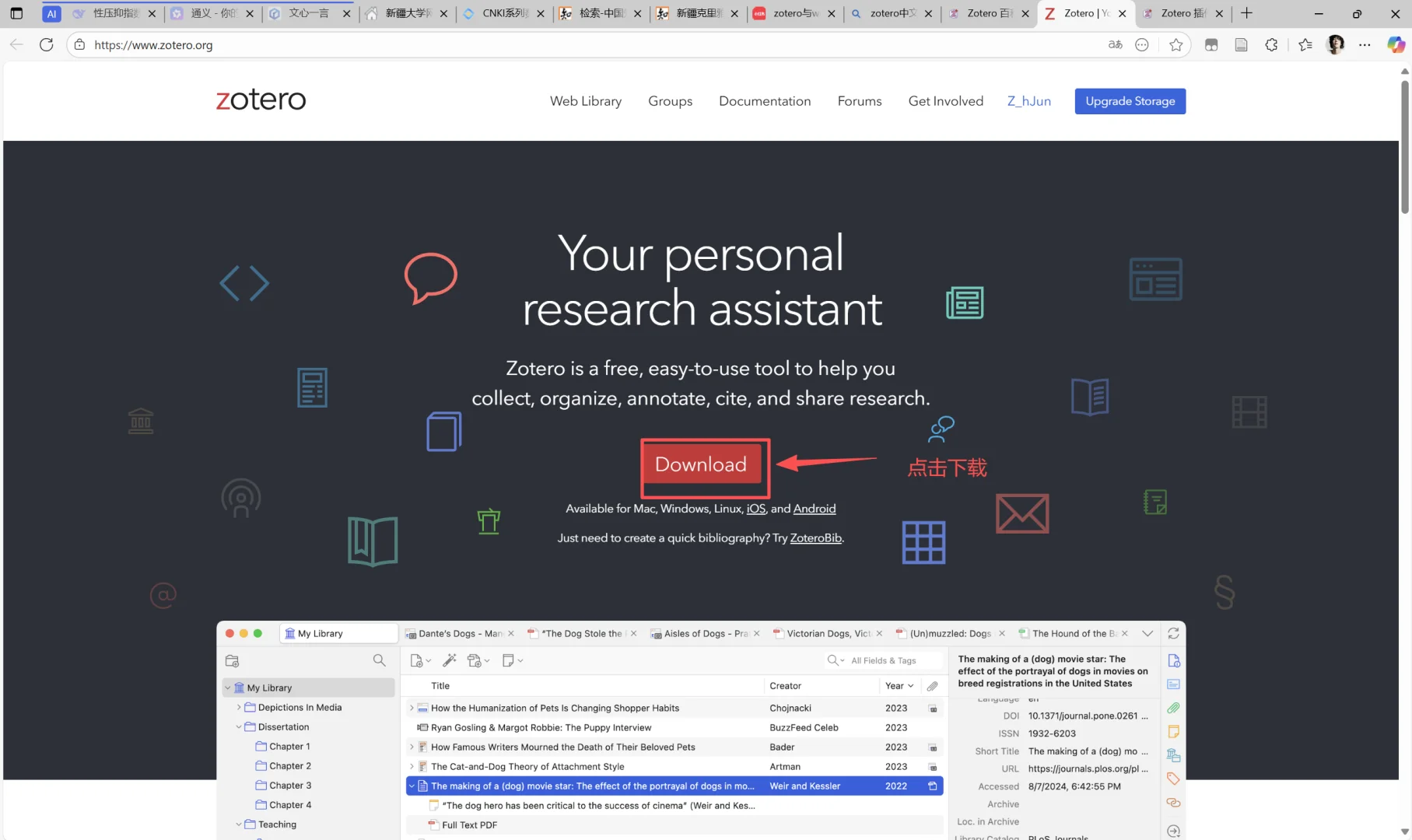Viewport: 1412px width, 840px height.
Task: Open Edge tab actions menu icon
Action: 16,13
